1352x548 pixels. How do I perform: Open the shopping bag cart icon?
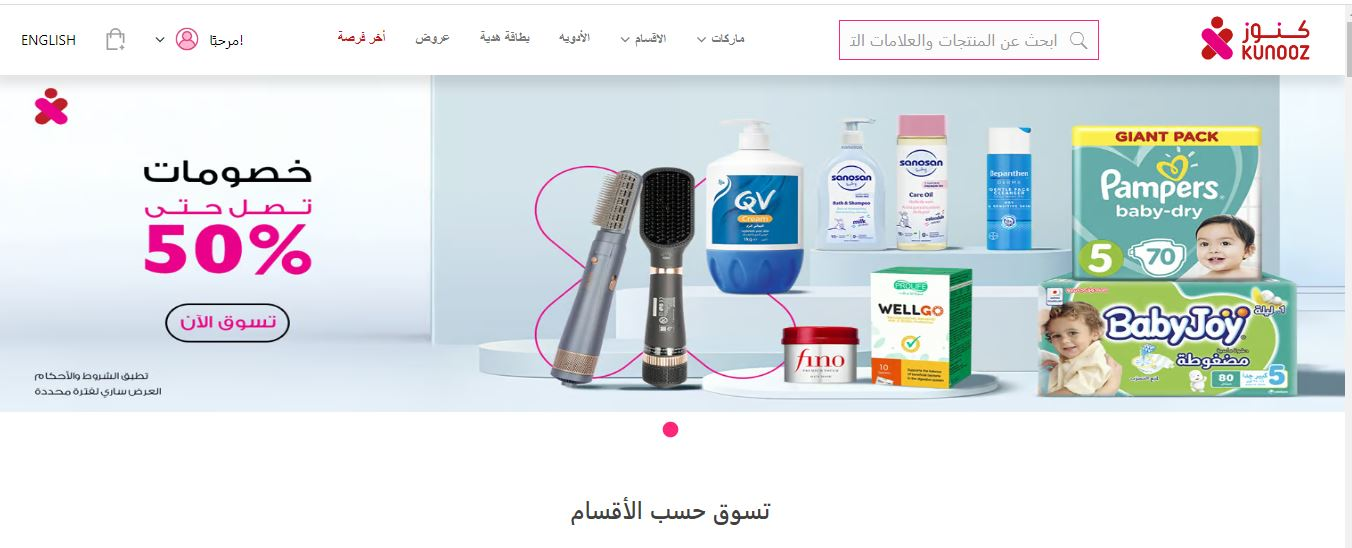pyautogui.click(x=116, y=40)
